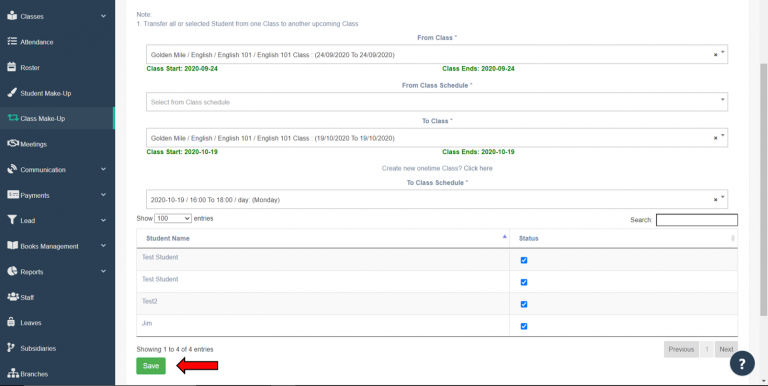Open the Show entries count dropdown
This screenshot has height=386, width=768.
(x=173, y=218)
